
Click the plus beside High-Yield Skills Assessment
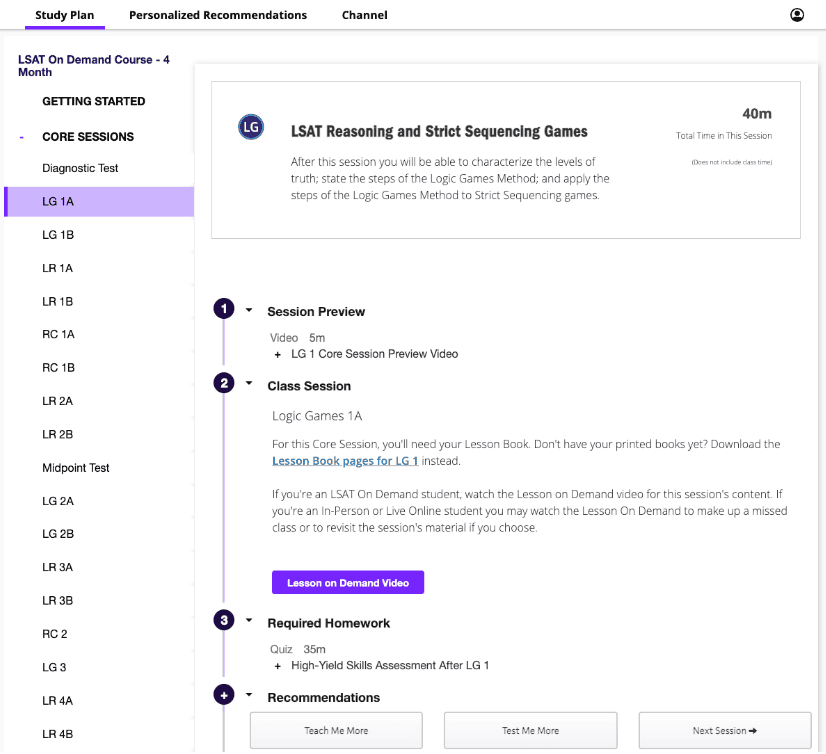point(277,666)
